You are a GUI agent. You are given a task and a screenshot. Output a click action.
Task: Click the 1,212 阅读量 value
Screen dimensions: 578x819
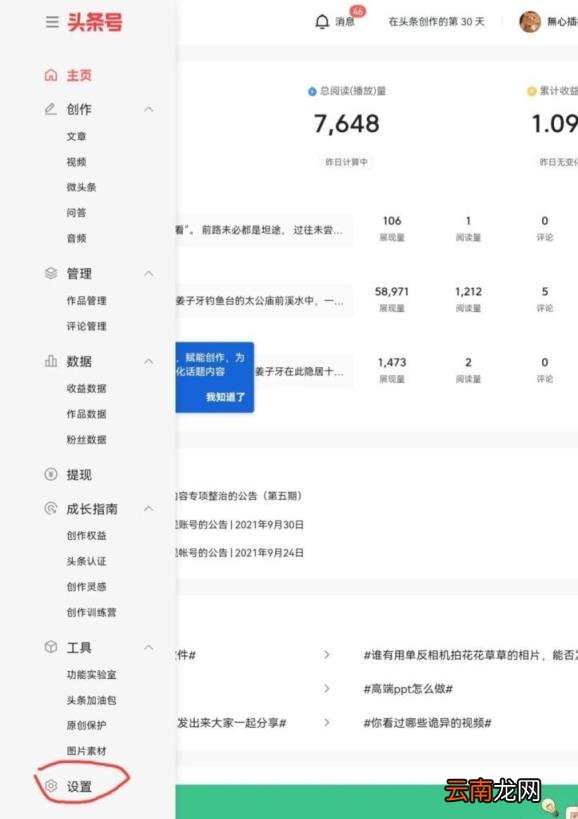[468, 291]
